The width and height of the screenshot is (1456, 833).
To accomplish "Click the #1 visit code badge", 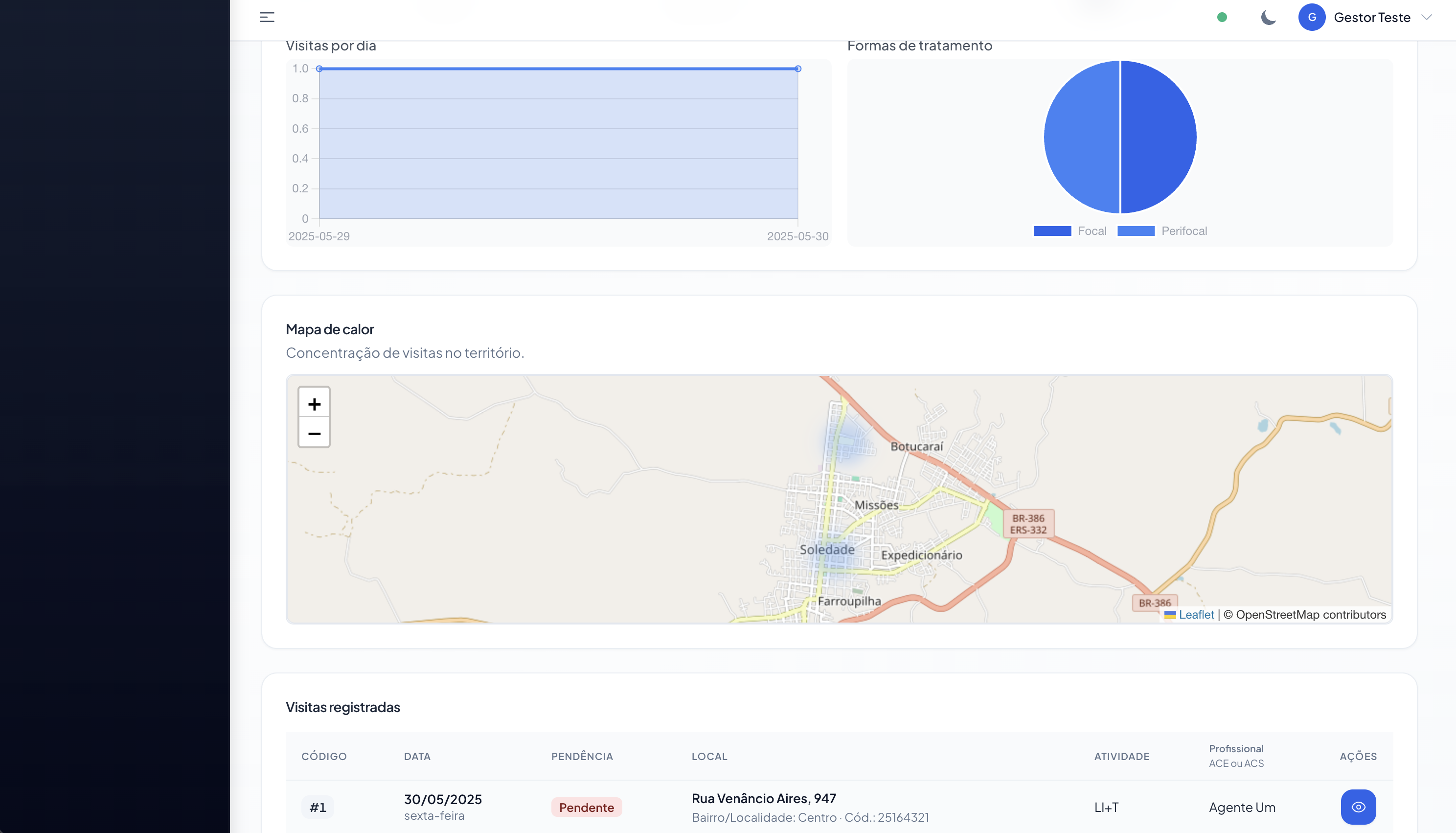I will pyautogui.click(x=318, y=807).
